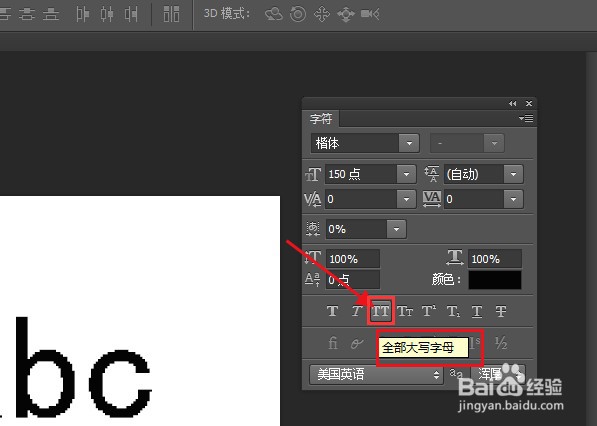
Task: Click the distribute vertical centers icon
Action: (27, 14)
